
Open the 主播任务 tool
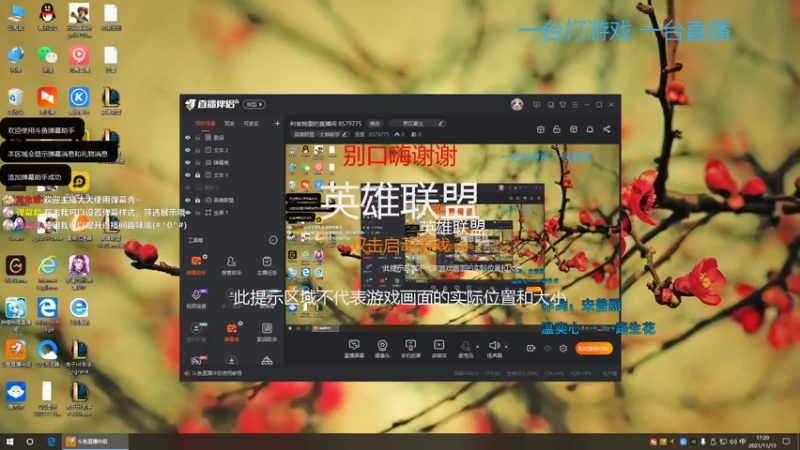point(266,265)
